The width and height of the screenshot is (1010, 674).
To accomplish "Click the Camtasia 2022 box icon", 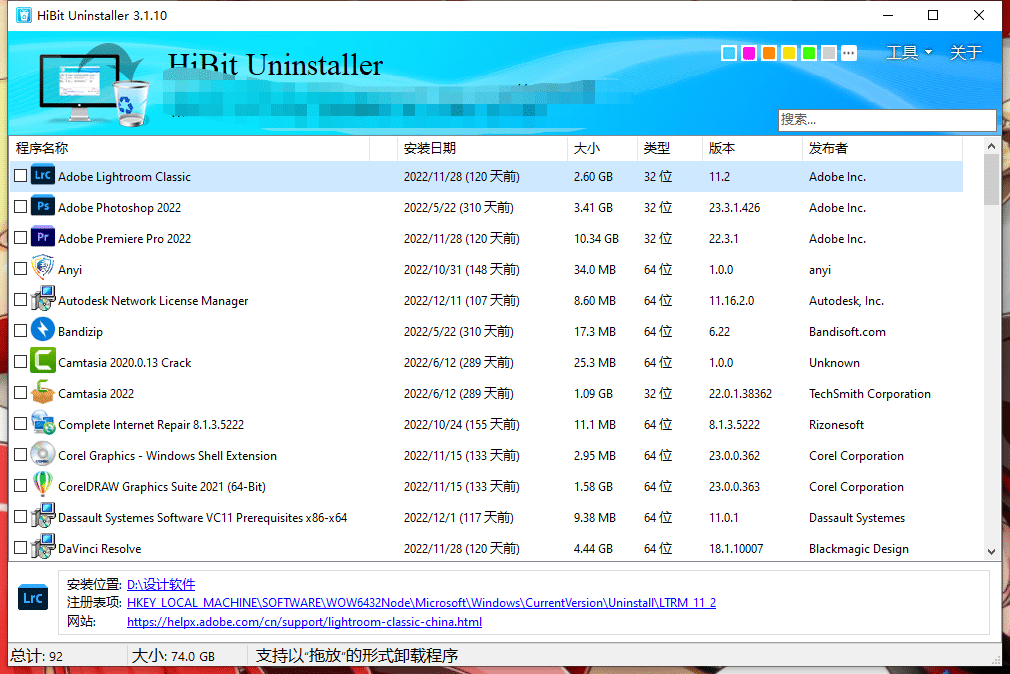I will pos(43,392).
